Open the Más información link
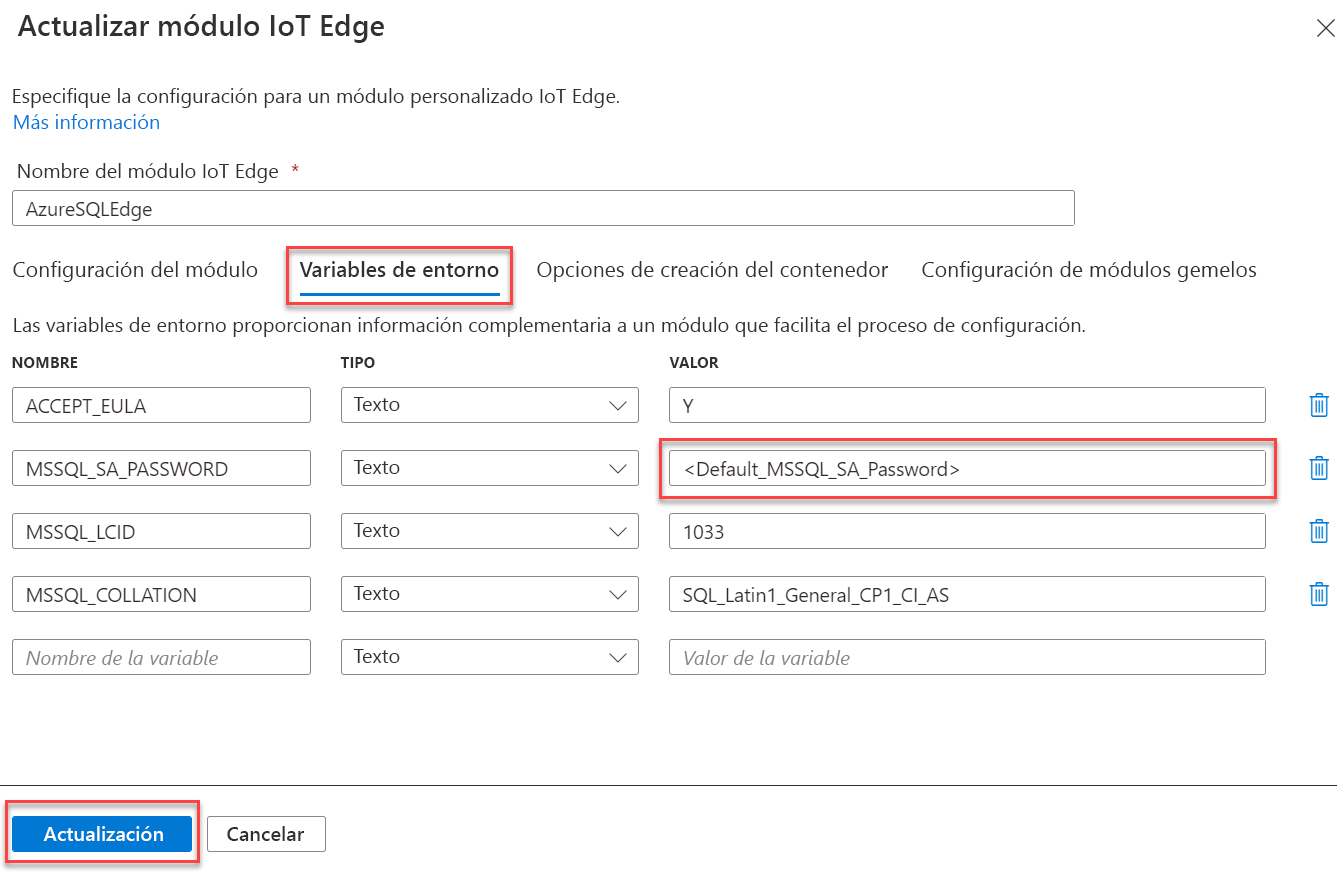 coord(86,122)
